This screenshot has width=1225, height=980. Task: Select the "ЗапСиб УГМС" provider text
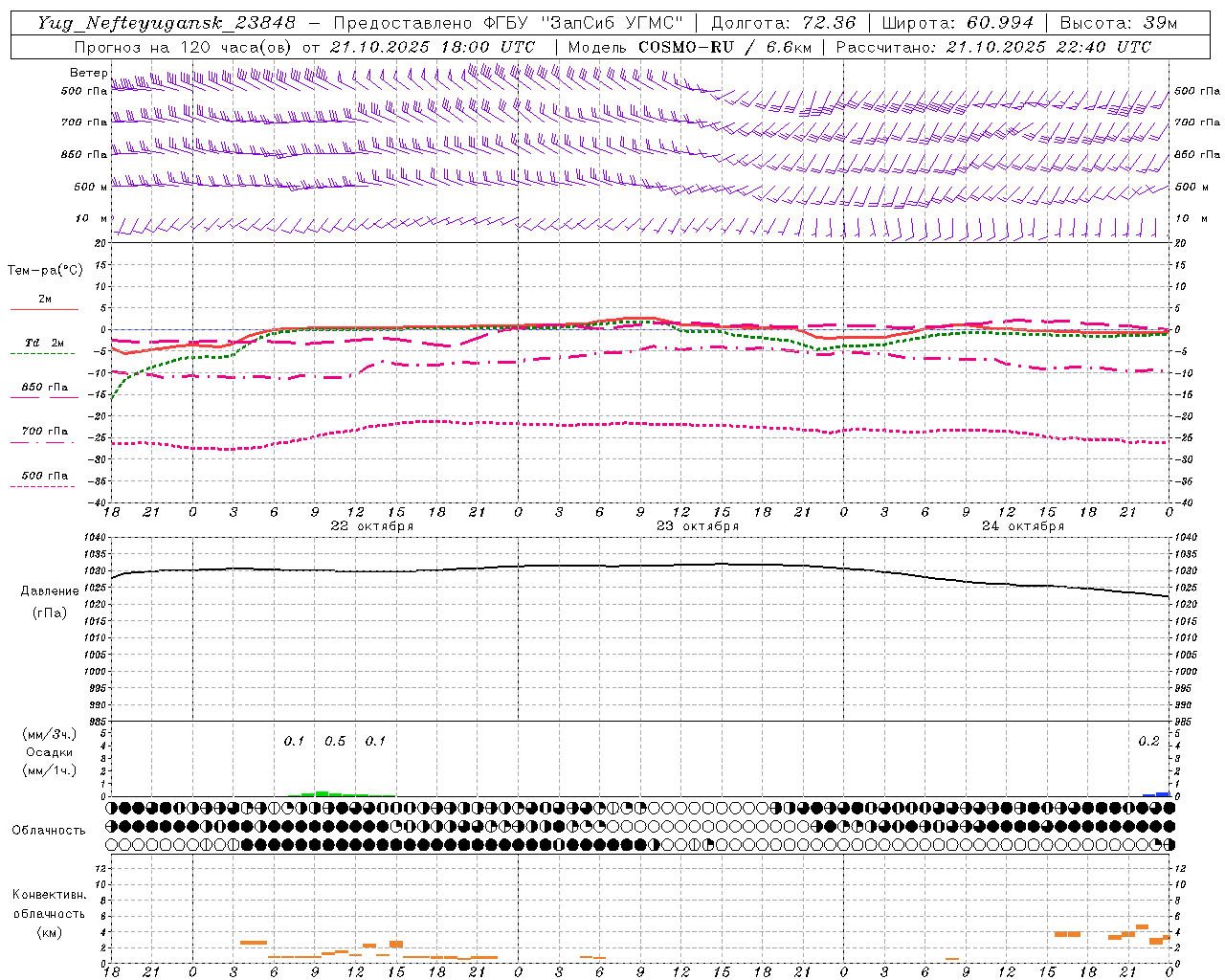[x=611, y=23]
